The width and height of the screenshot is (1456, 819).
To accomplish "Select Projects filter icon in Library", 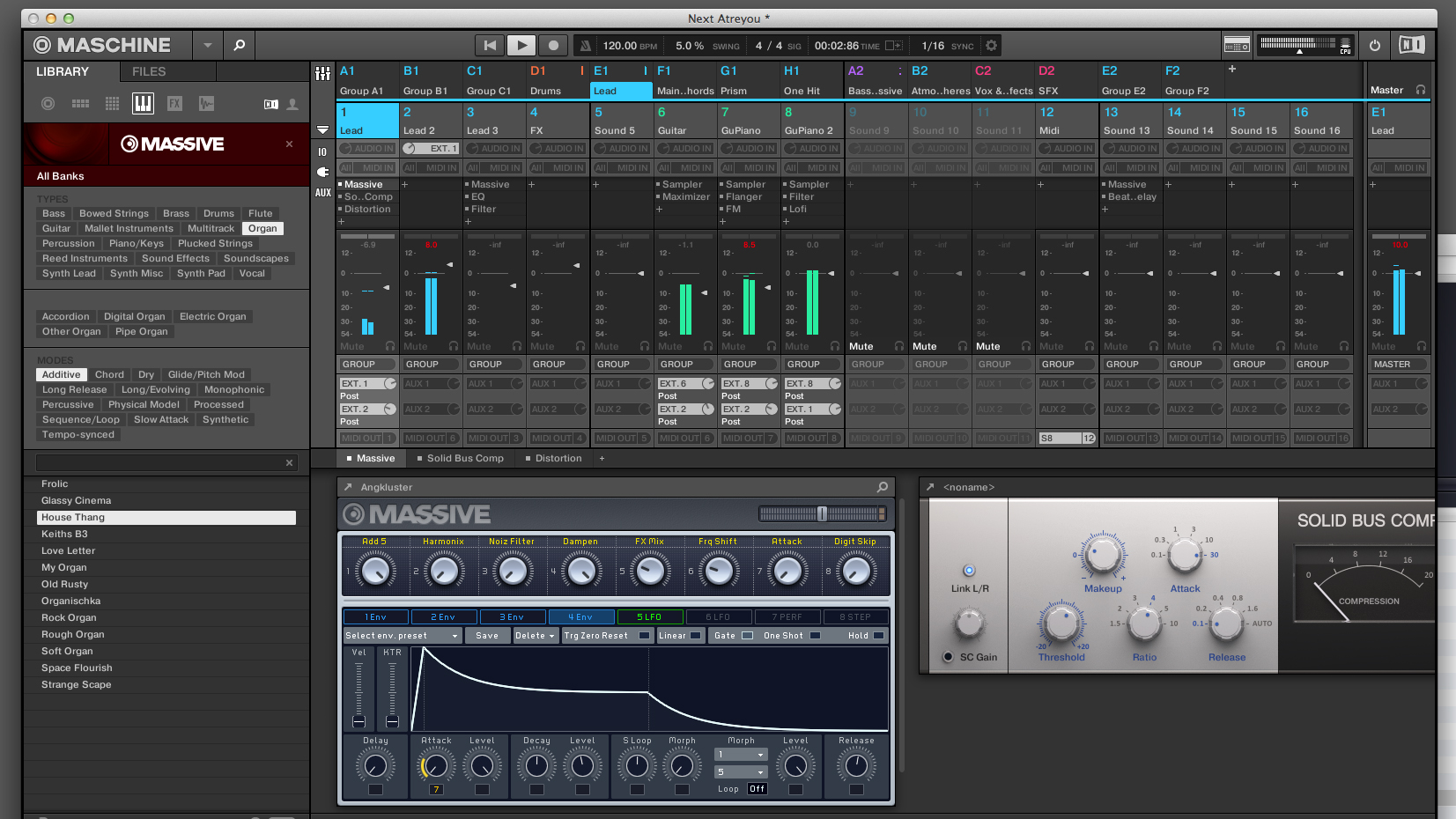I will pos(48,104).
